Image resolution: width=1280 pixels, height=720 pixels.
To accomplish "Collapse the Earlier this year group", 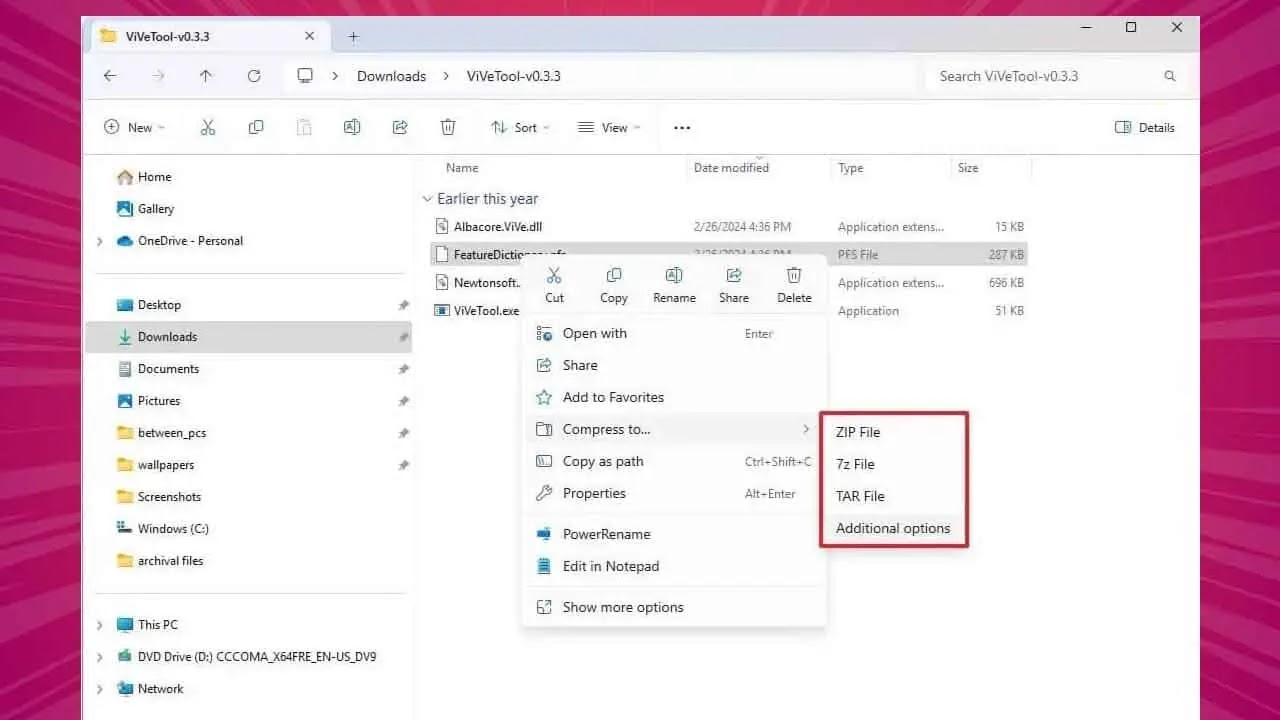I will (x=427, y=199).
